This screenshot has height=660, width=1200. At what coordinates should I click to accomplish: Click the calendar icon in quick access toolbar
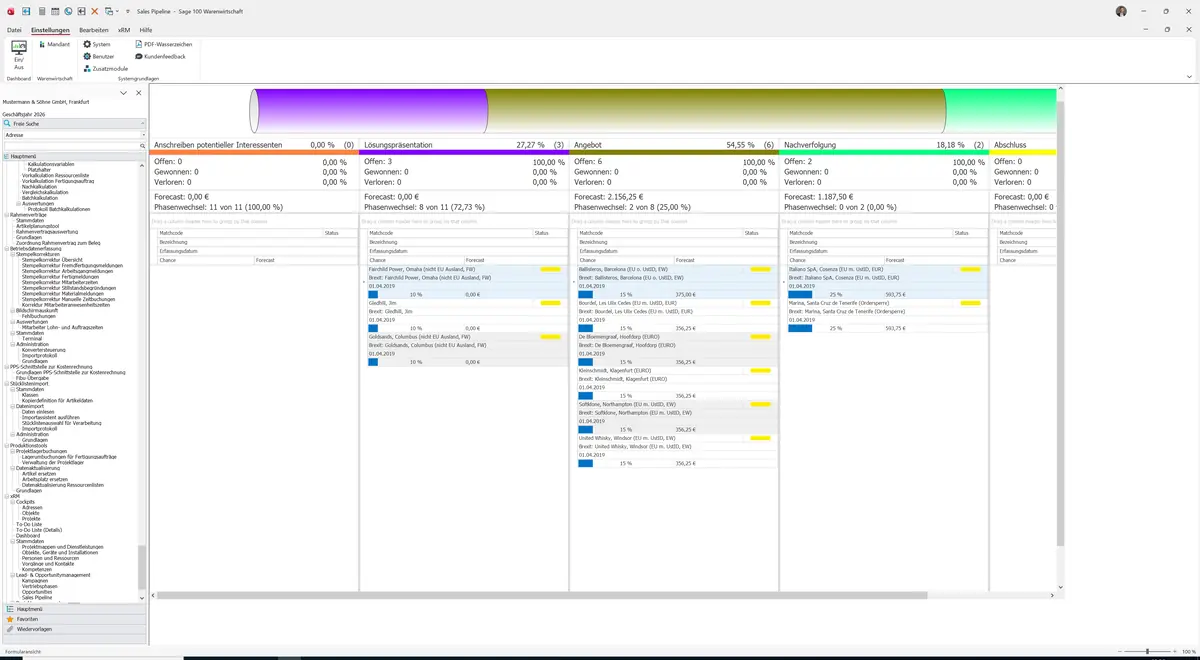(x=54, y=11)
